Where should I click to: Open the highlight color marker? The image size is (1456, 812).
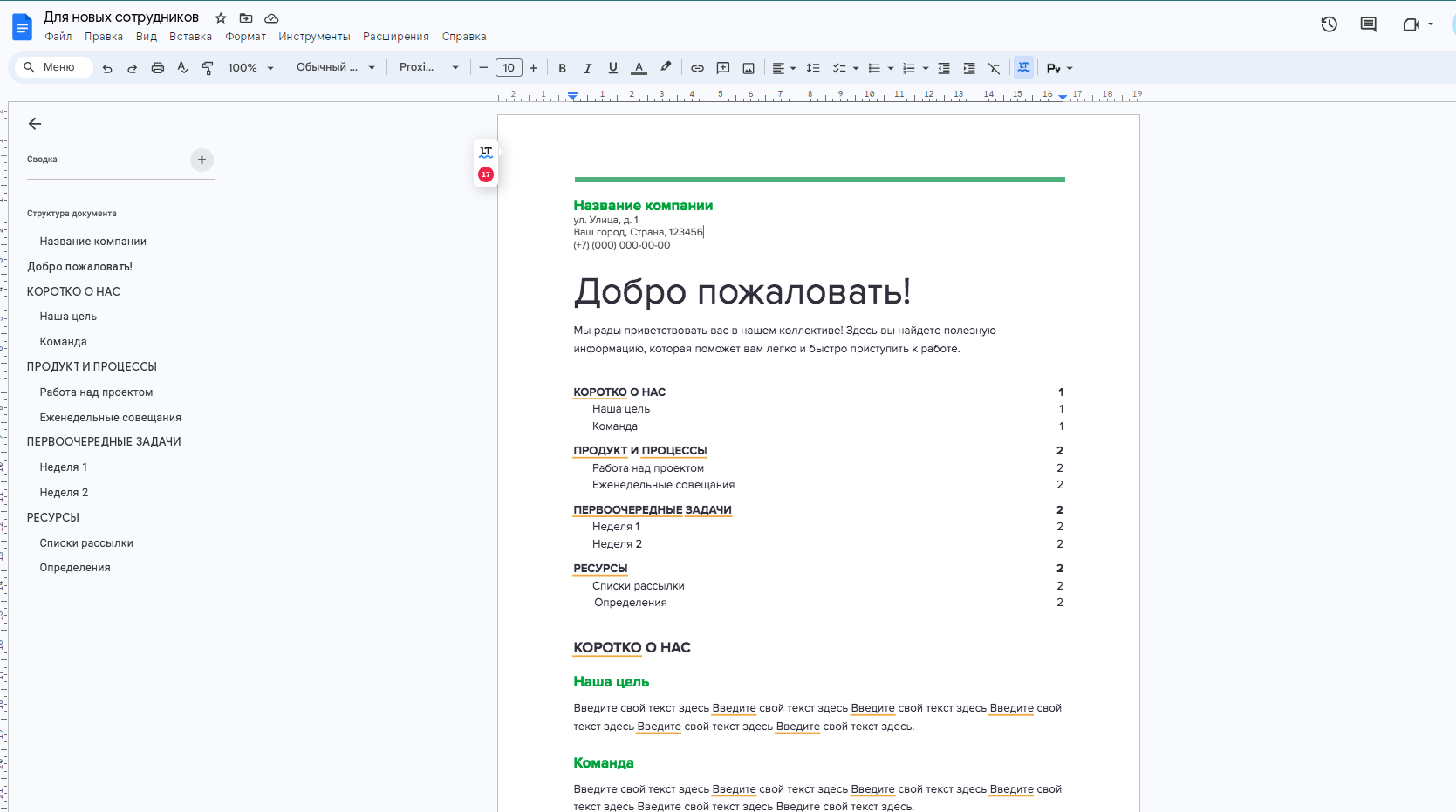(666, 67)
